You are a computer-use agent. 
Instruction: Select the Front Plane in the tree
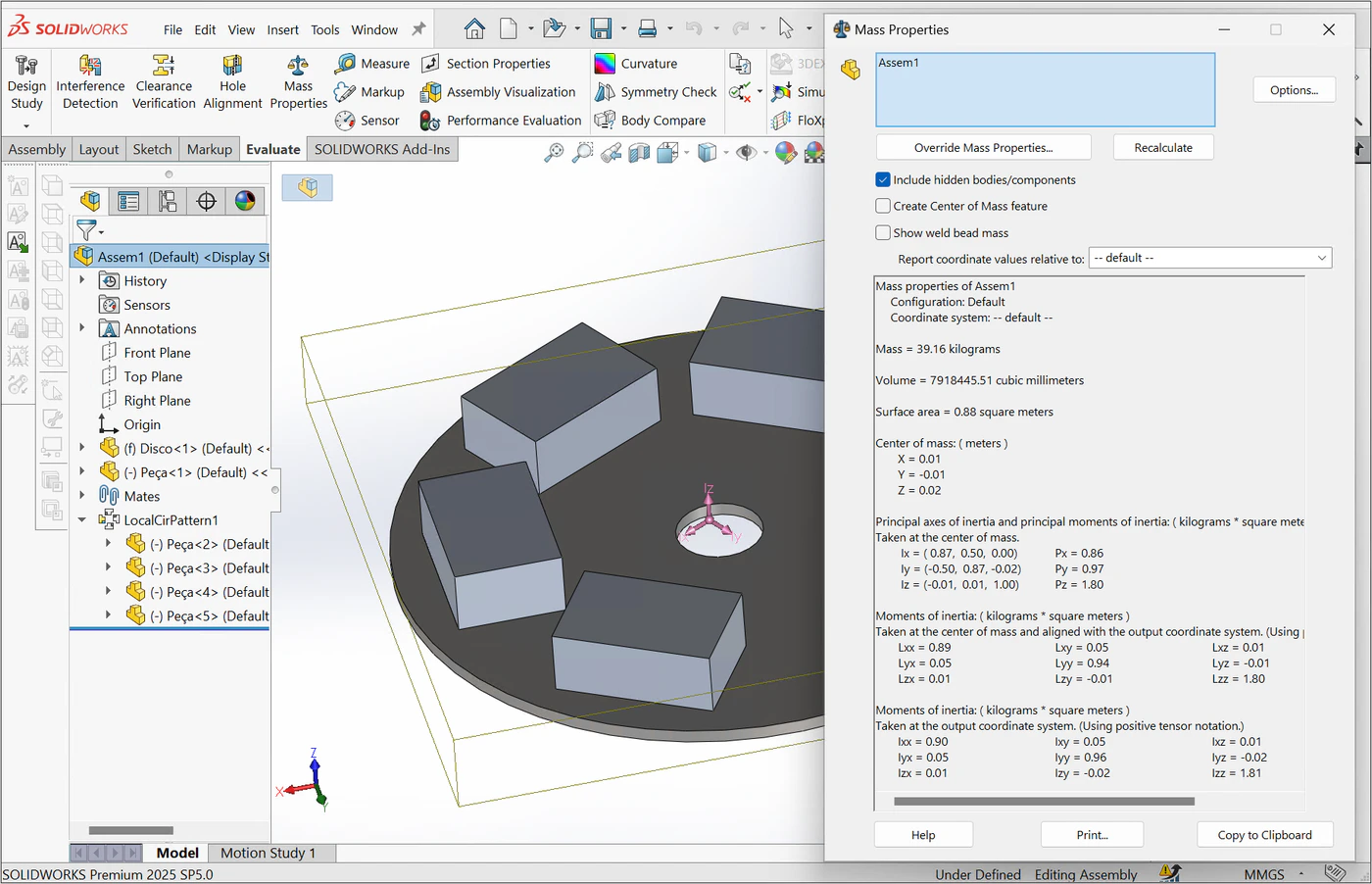click(157, 353)
